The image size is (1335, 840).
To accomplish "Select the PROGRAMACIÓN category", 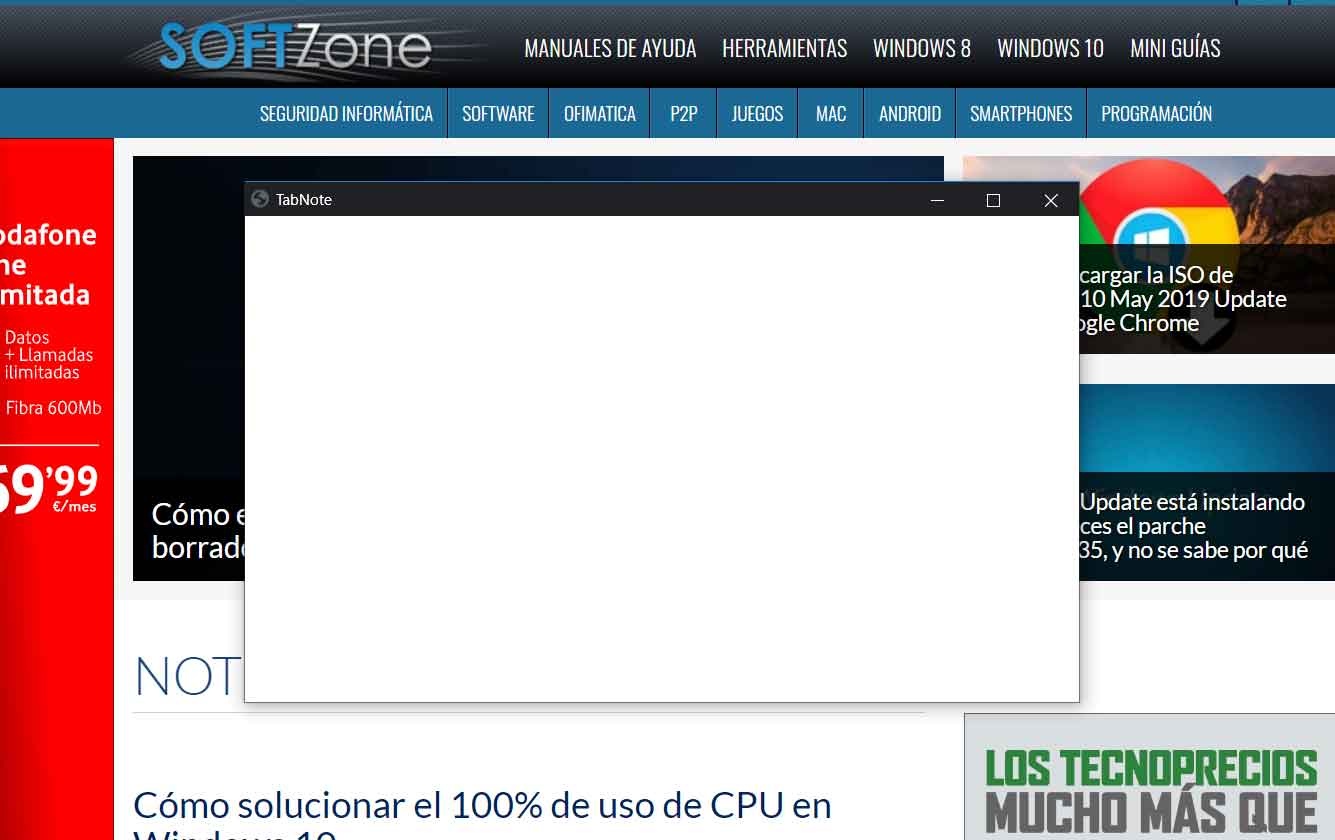I will [x=1157, y=113].
